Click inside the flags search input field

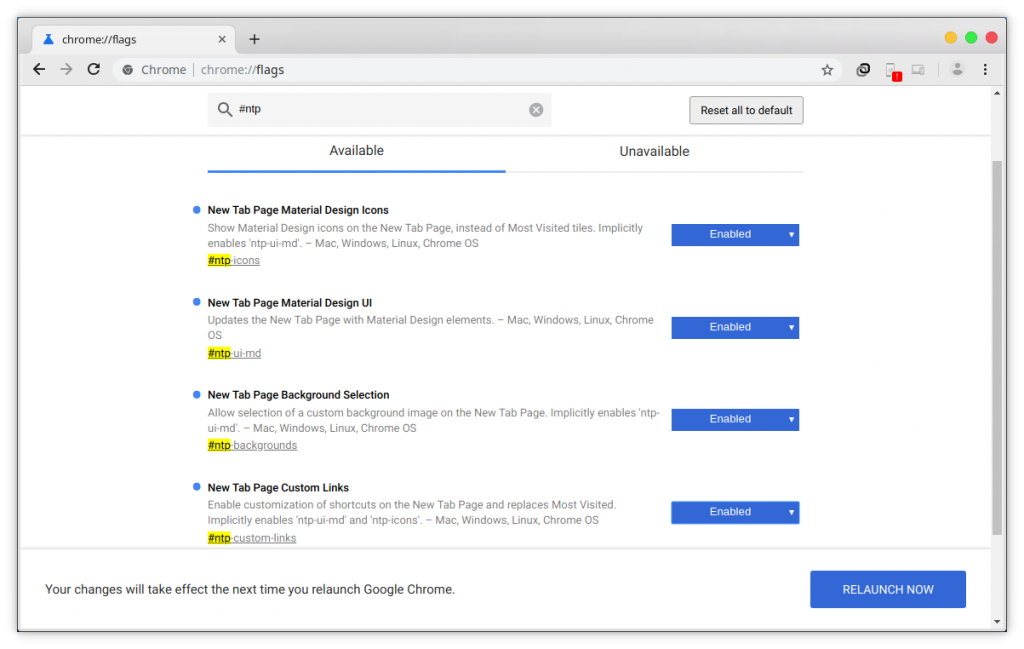[x=380, y=110]
